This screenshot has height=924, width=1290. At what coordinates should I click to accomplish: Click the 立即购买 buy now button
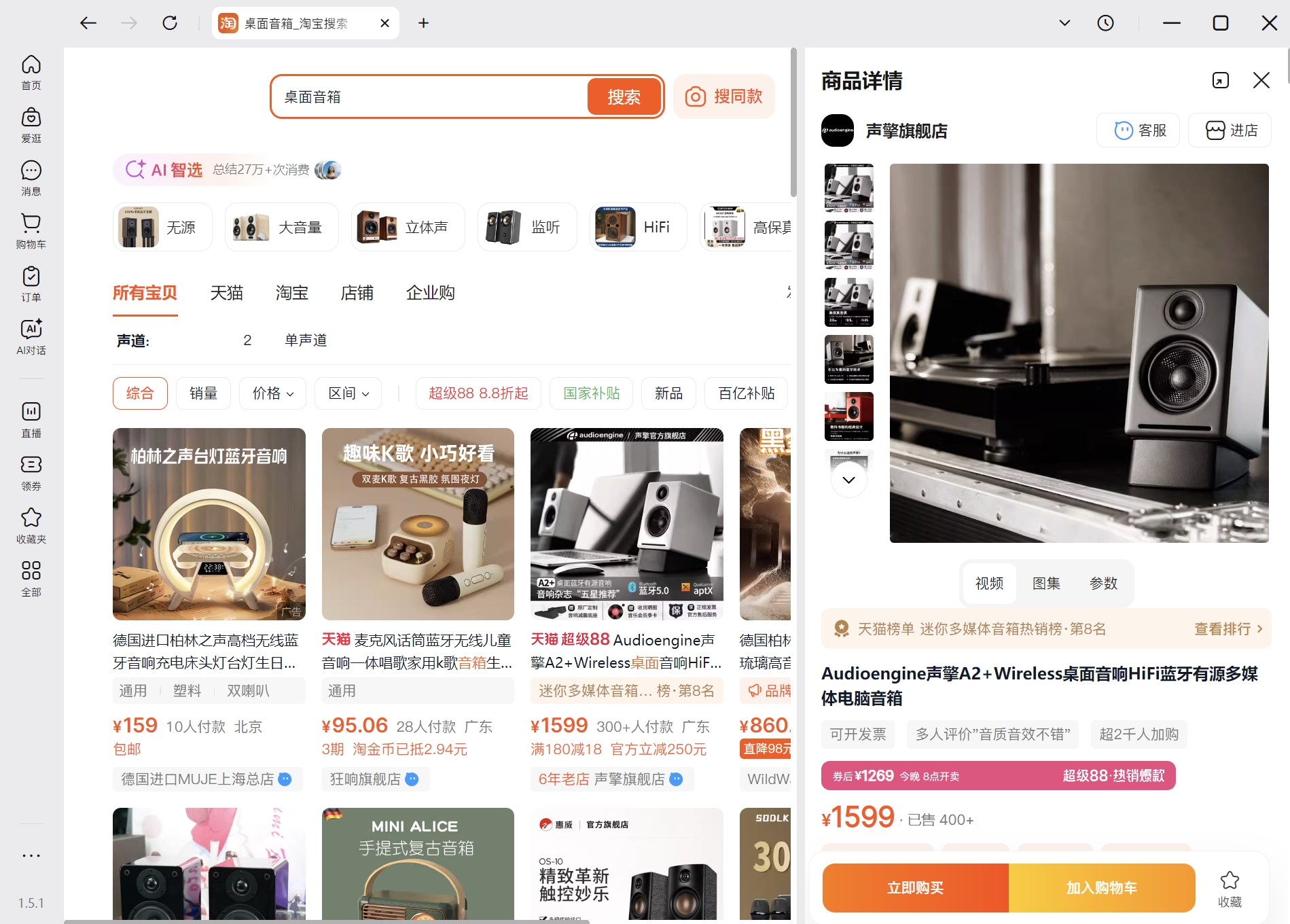coord(915,887)
